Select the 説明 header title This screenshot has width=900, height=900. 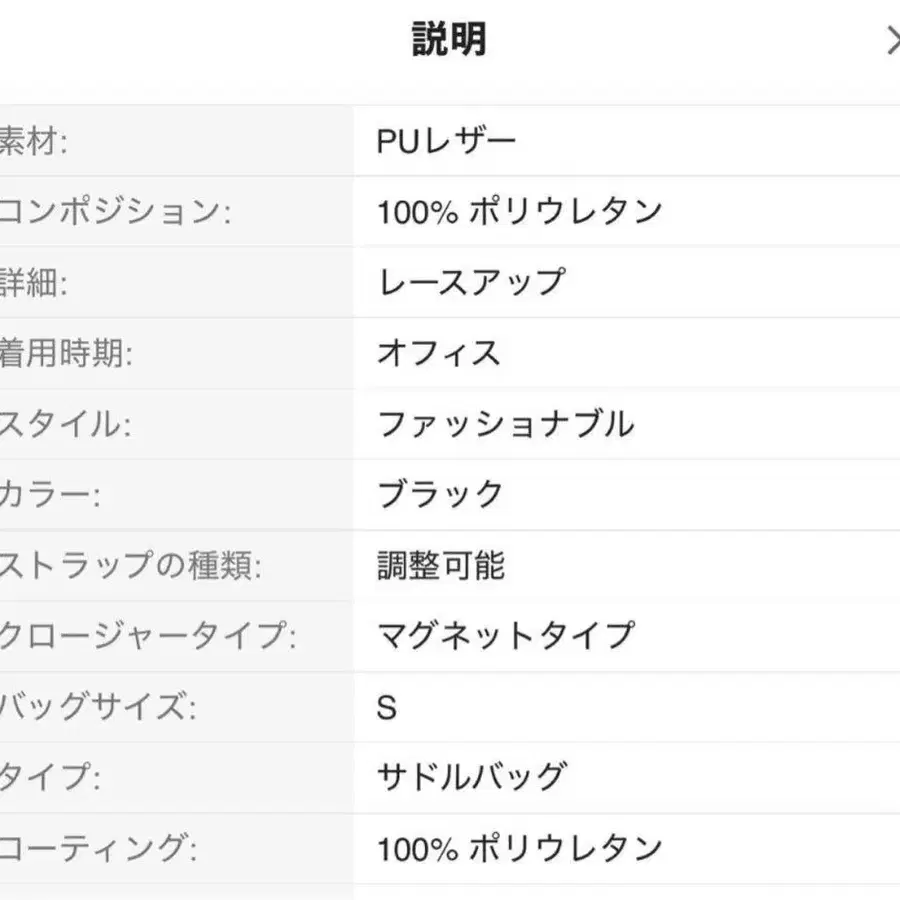point(448,38)
